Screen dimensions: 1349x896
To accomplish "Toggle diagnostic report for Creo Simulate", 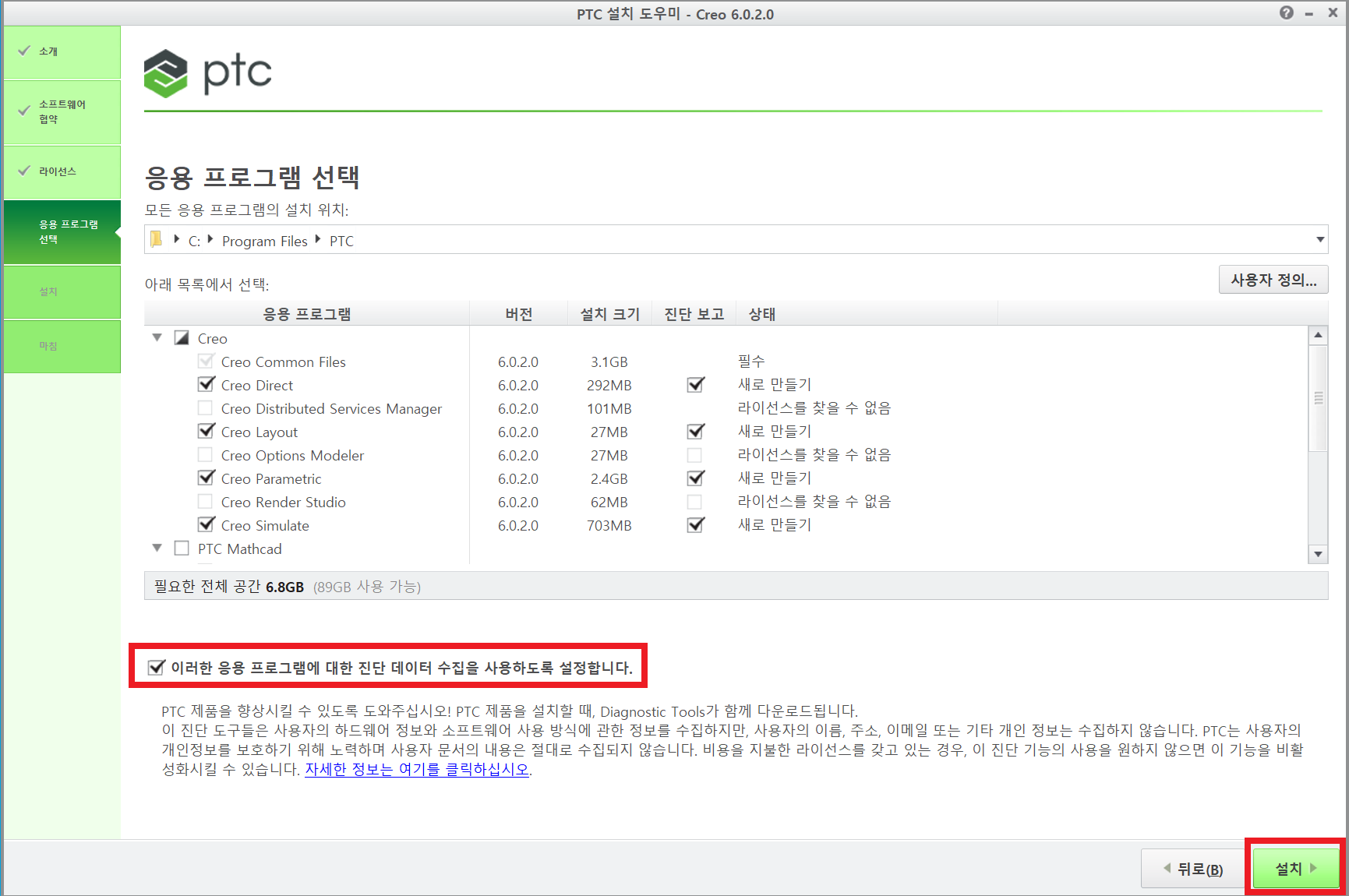I will (695, 524).
